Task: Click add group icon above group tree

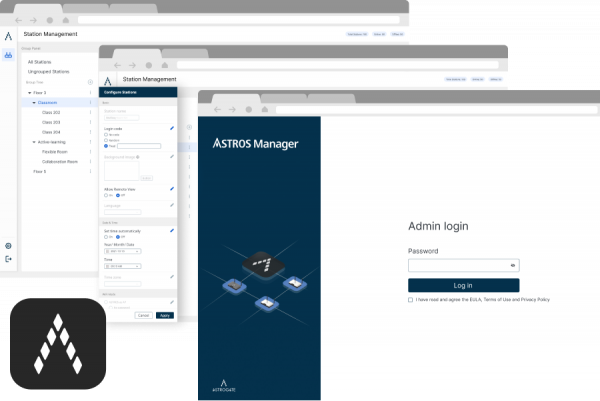Action: tap(90, 81)
